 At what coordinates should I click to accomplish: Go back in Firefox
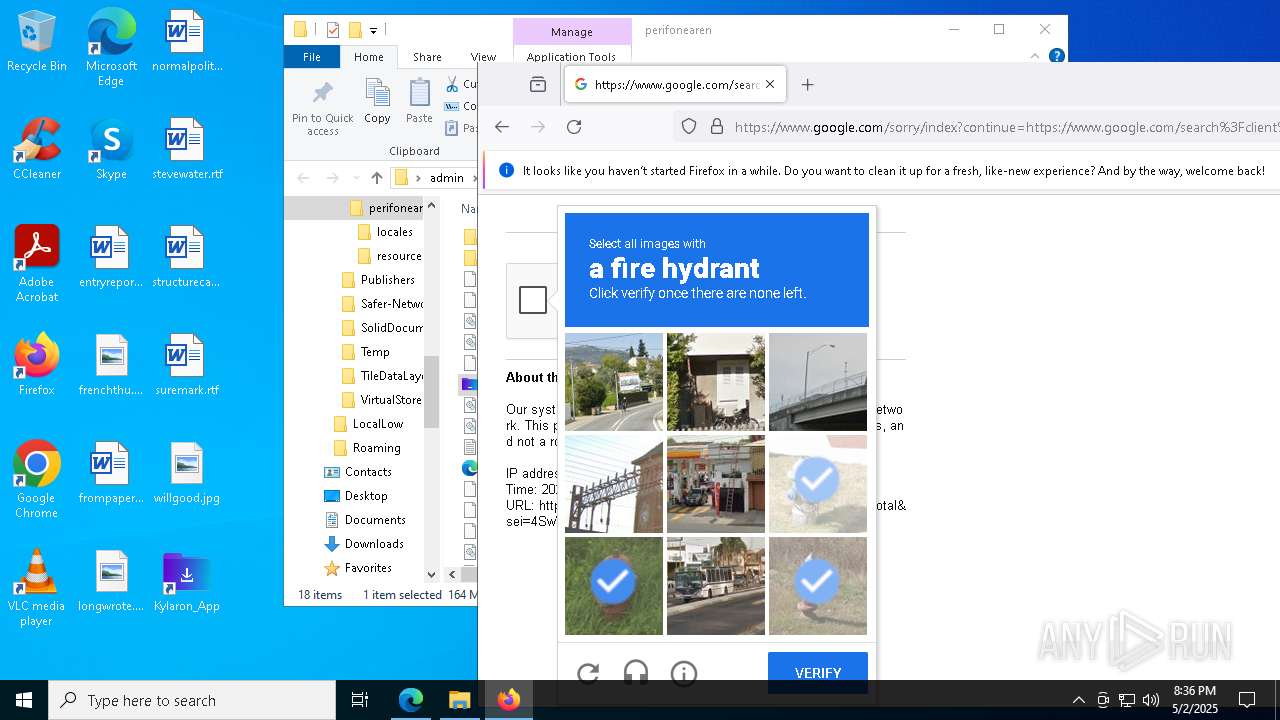point(502,127)
